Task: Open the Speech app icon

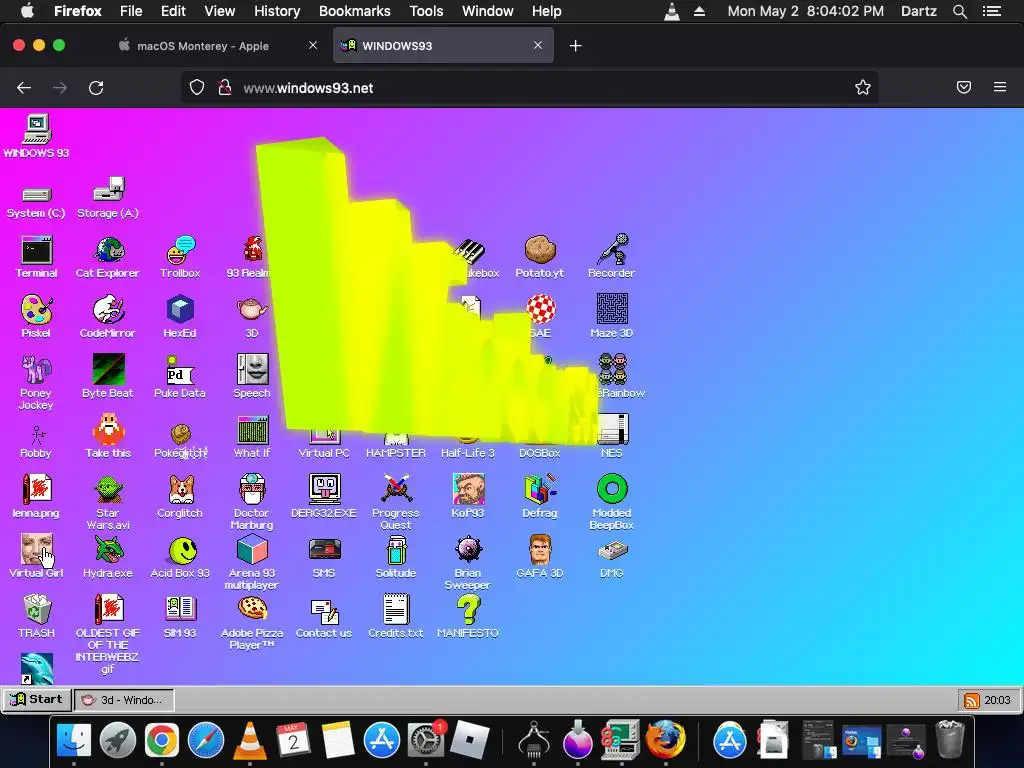Action: [252, 377]
